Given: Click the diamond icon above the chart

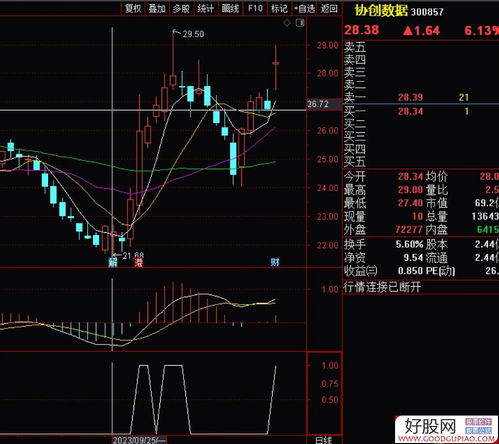Looking at the screenshot, I should click(287, 23).
